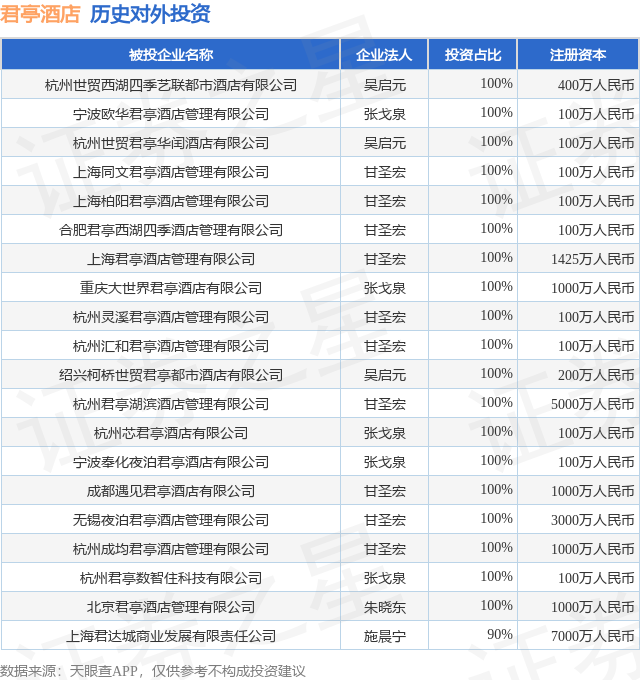Click the 君亭酒店 title text
Screen dimensions: 640x680
pos(40,14)
